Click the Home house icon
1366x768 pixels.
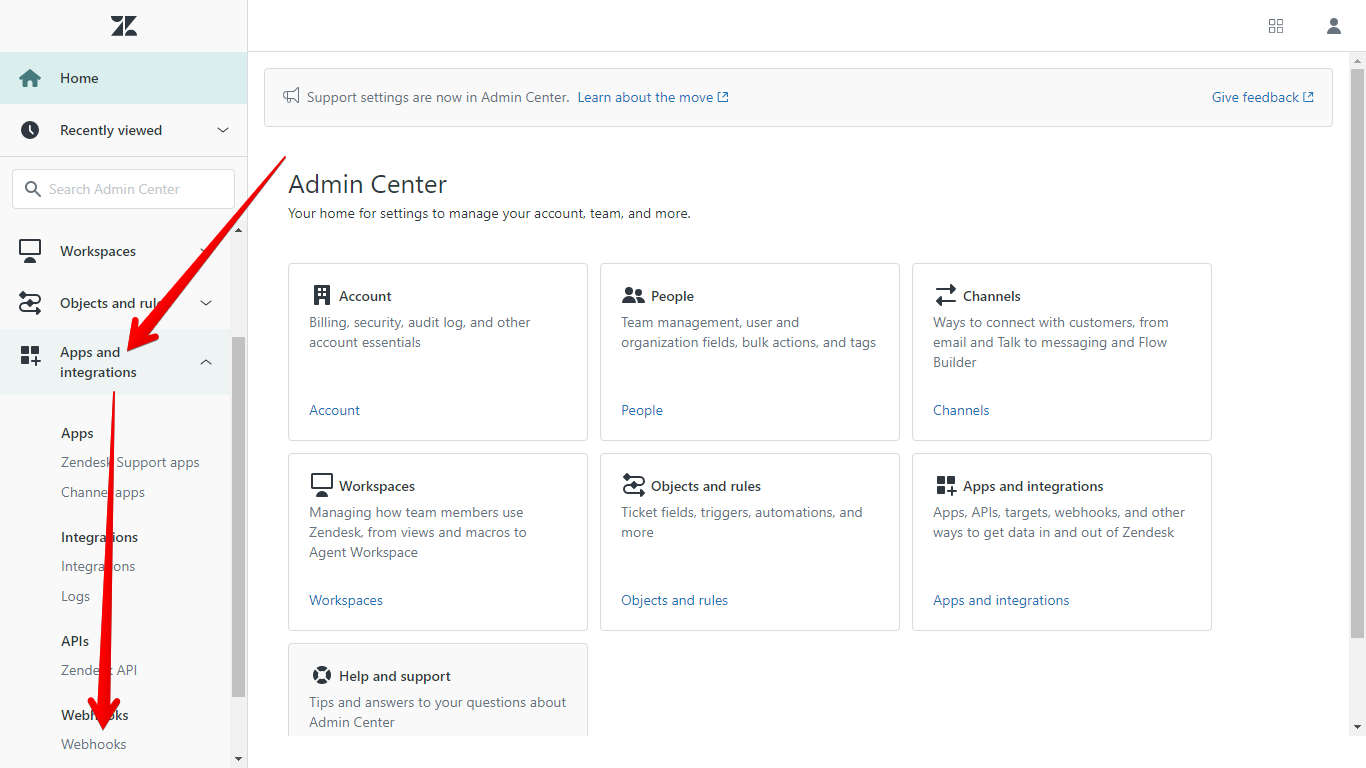click(x=30, y=78)
